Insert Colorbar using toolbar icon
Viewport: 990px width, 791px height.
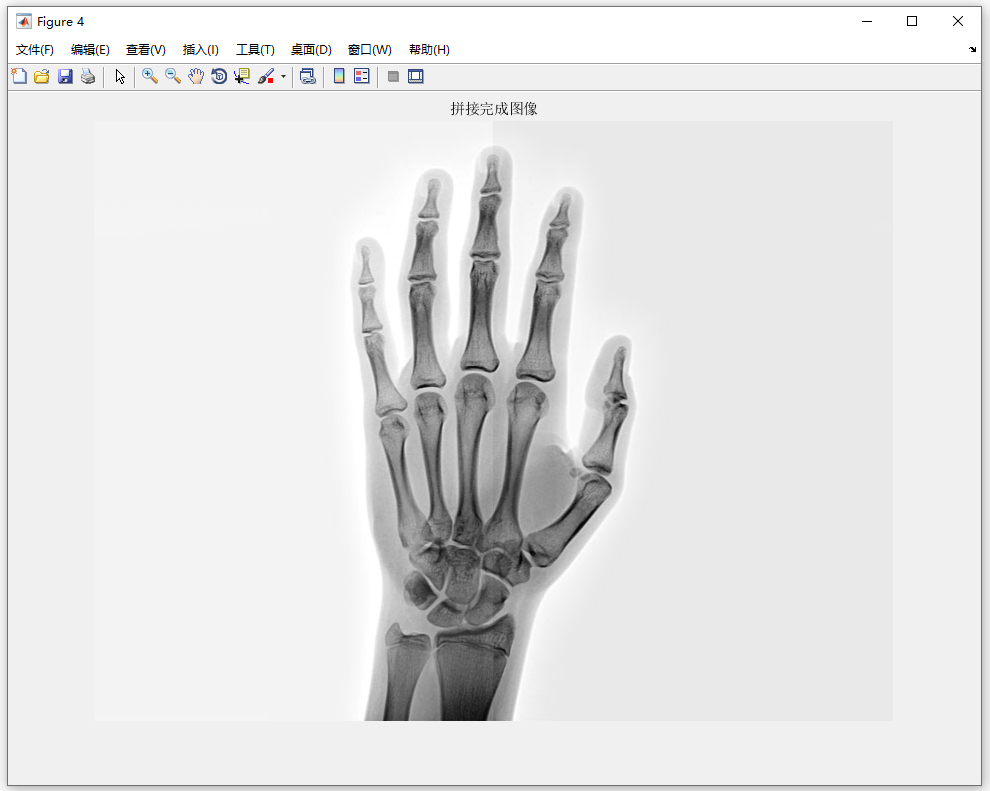tap(339, 76)
